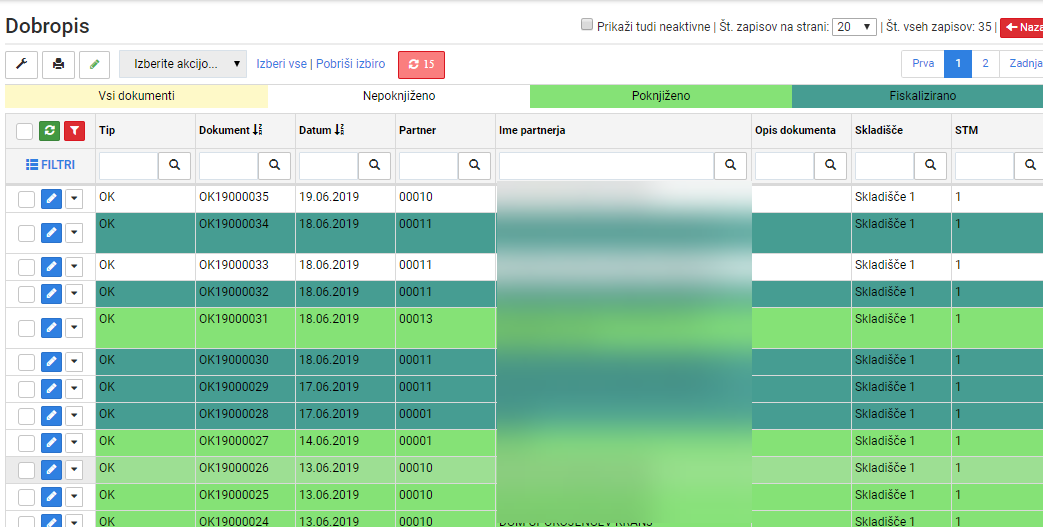This screenshot has width=1043, height=527.
Task: Click search icon in Tip filter
Action: [x=174, y=165]
